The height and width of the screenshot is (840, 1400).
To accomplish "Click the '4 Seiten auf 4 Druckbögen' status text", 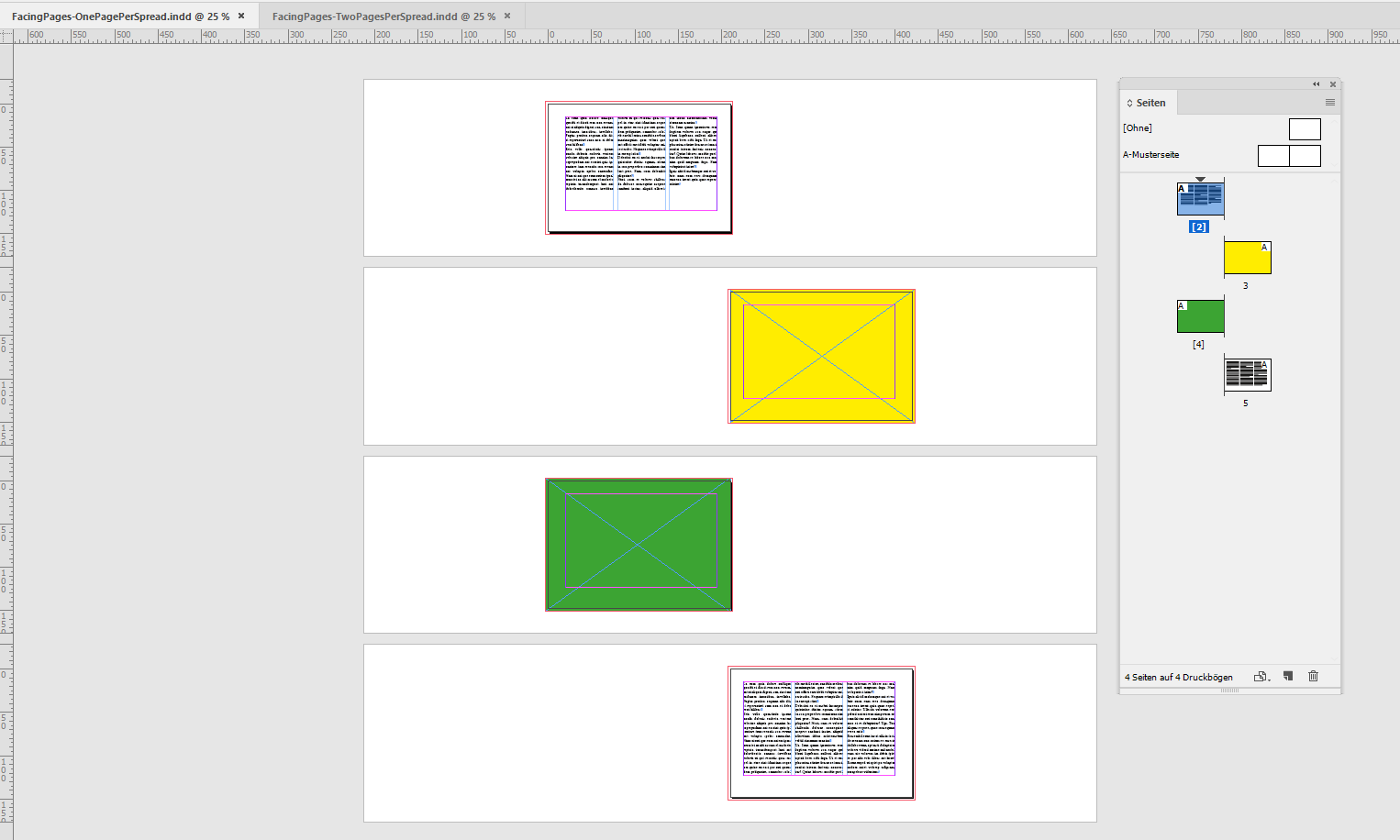I will pyautogui.click(x=1178, y=678).
